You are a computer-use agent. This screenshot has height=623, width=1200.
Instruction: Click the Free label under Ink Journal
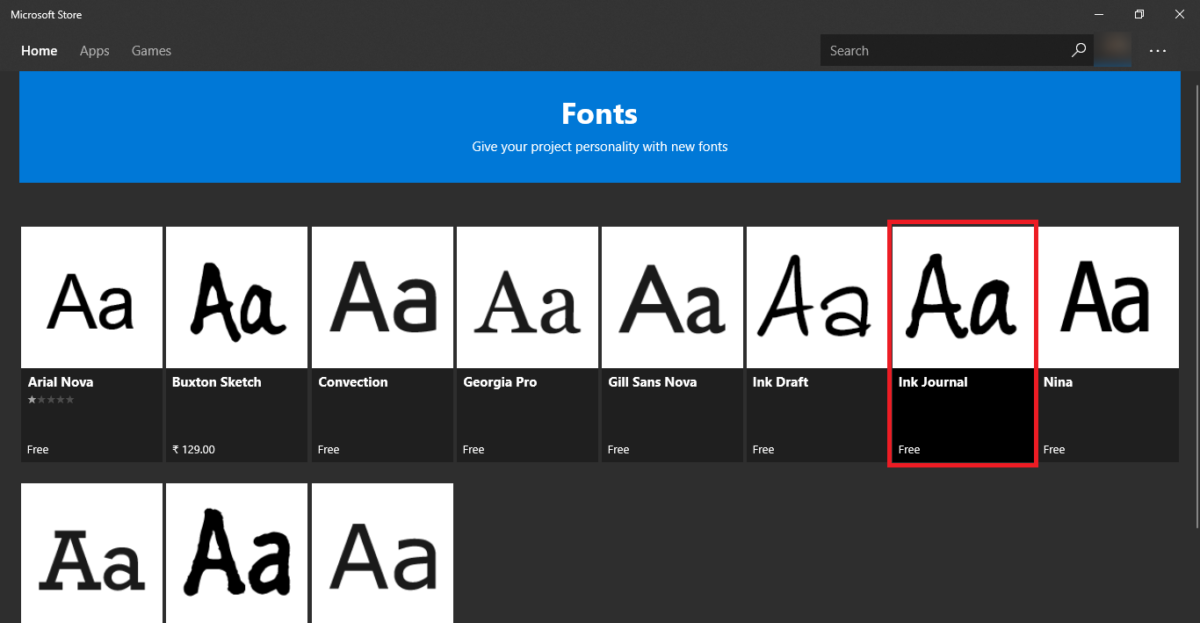[908, 449]
